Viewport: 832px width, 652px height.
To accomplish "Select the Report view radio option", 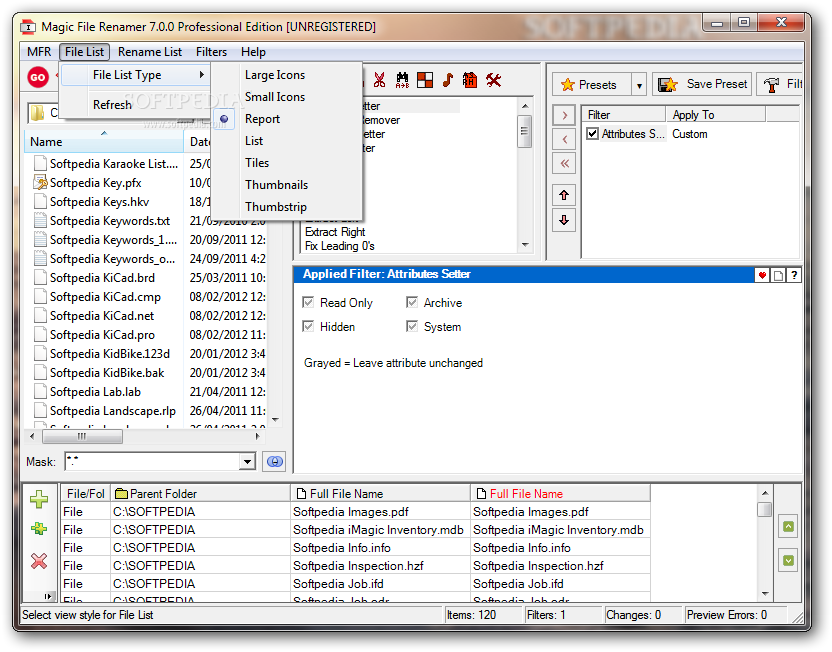I will pyautogui.click(x=262, y=119).
